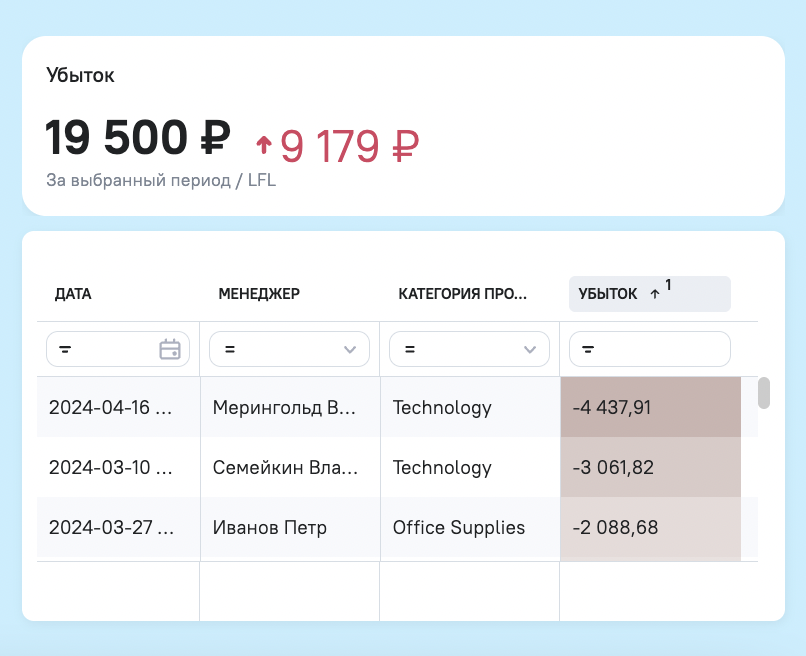Select the Office Supplies category cell
Image resolution: width=806 pixels, height=656 pixels.
click(x=470, y=527)
